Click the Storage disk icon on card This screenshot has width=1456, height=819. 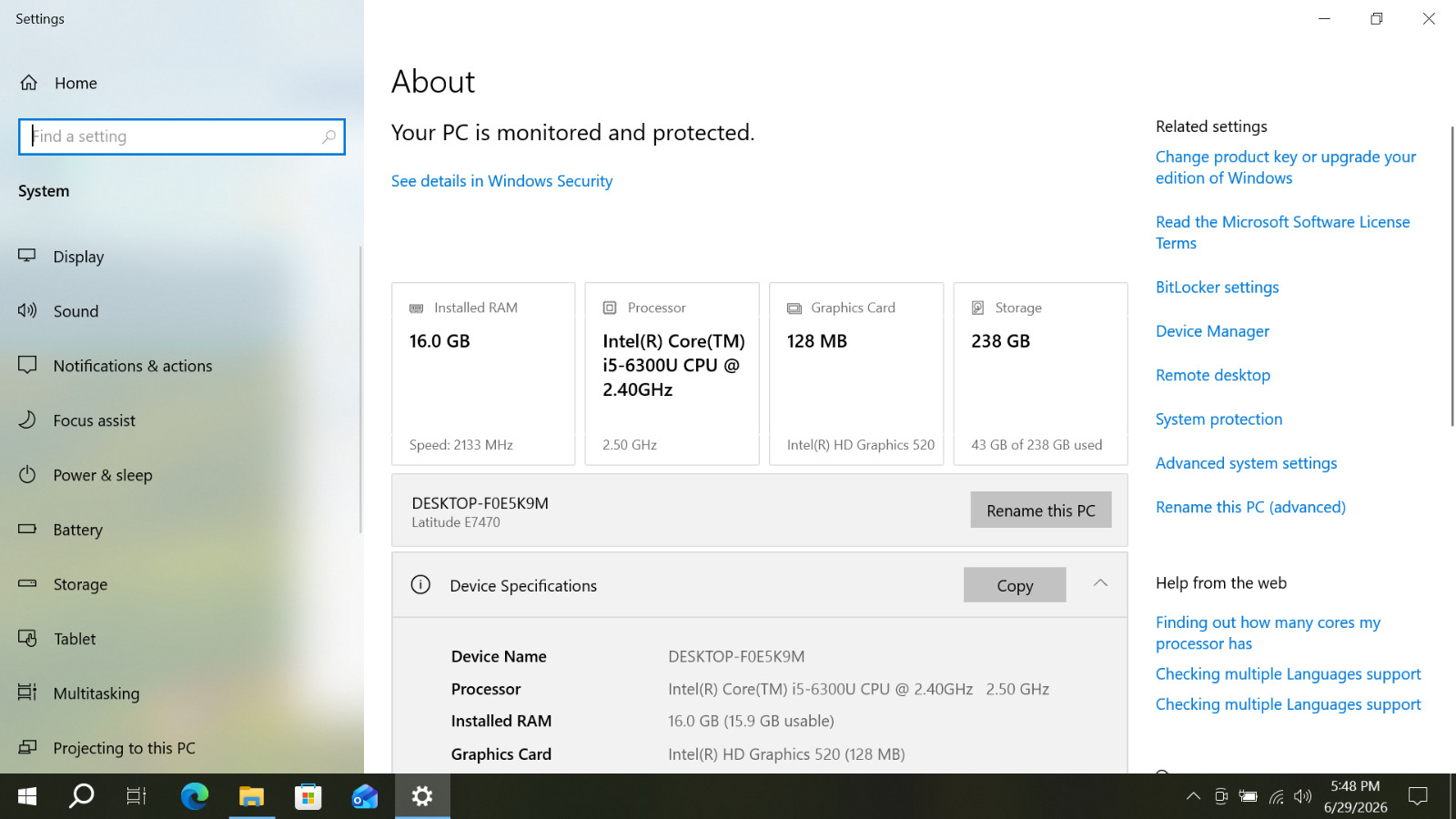(978, 308)
